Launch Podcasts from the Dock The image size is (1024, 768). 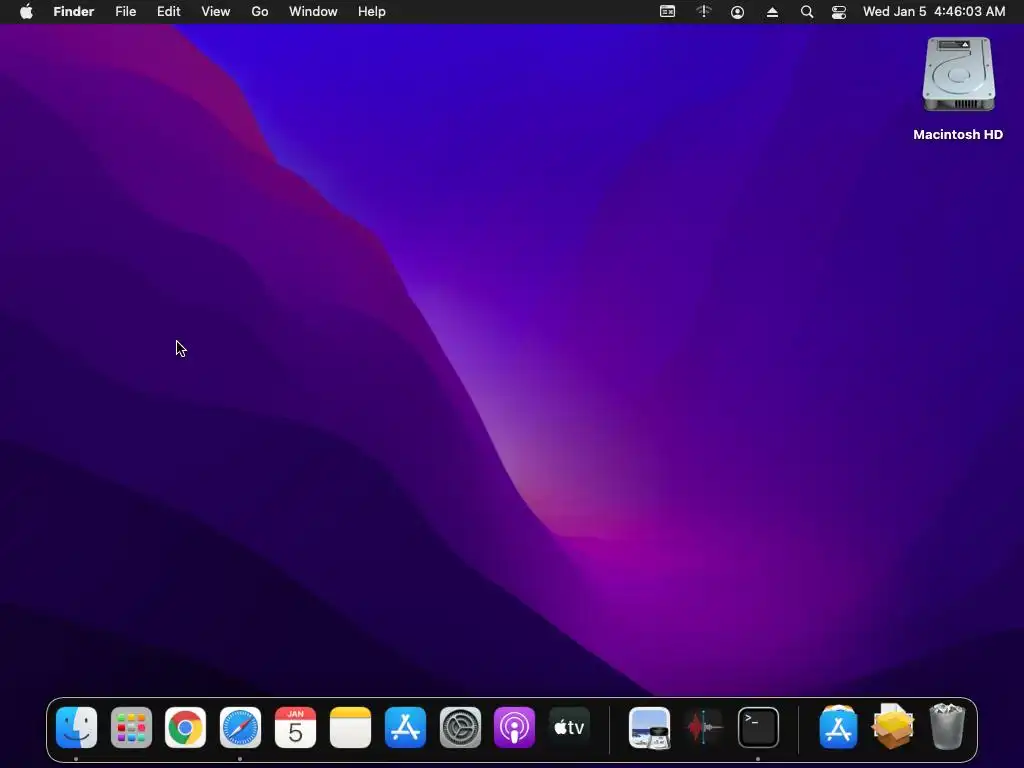(x=515, y=728)
